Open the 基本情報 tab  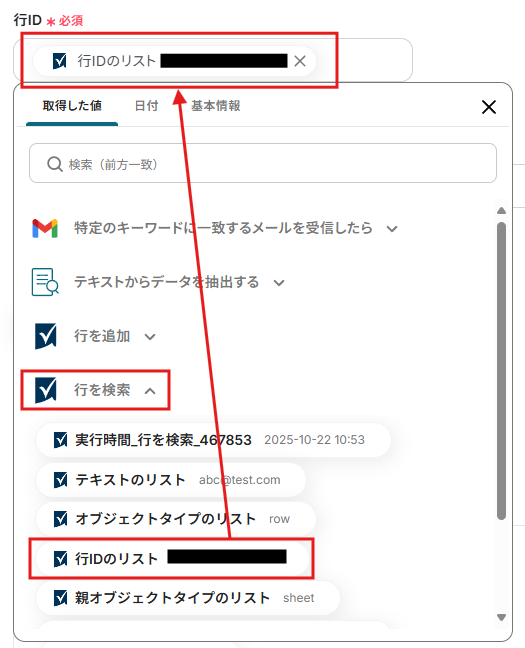(x=215, y=106)
